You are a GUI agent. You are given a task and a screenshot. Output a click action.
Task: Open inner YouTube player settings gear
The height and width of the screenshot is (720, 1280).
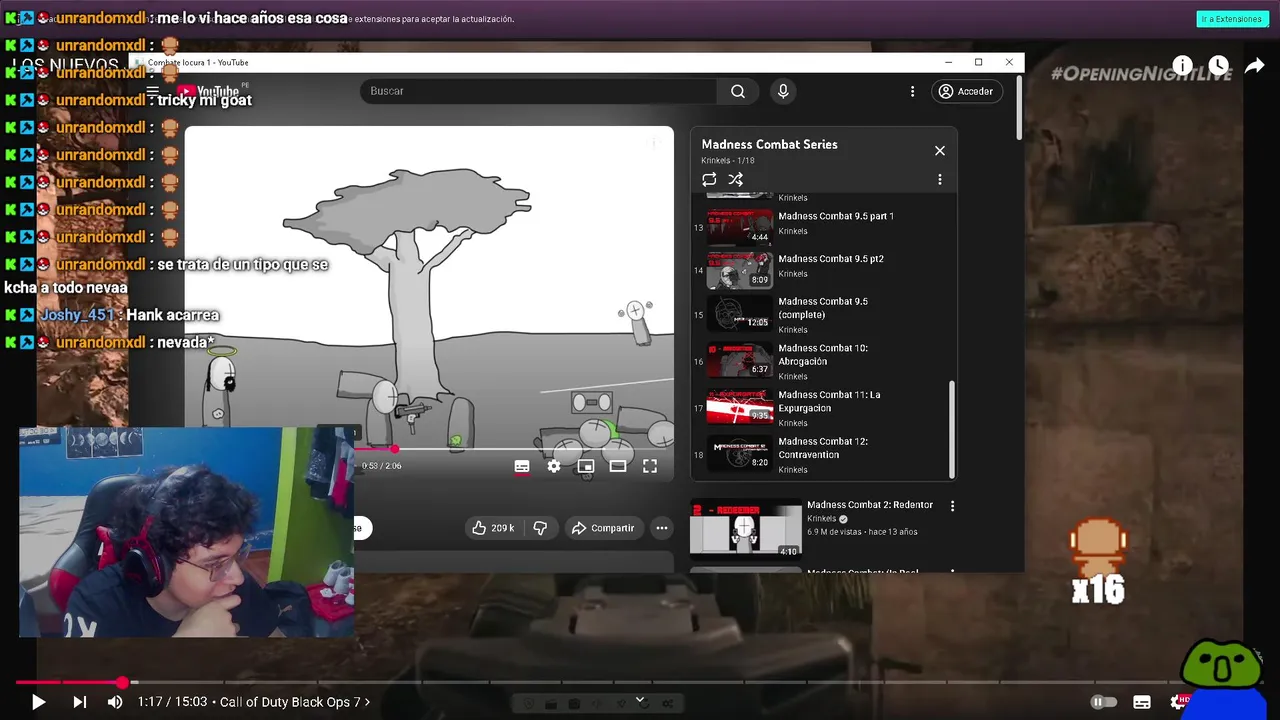554,466
